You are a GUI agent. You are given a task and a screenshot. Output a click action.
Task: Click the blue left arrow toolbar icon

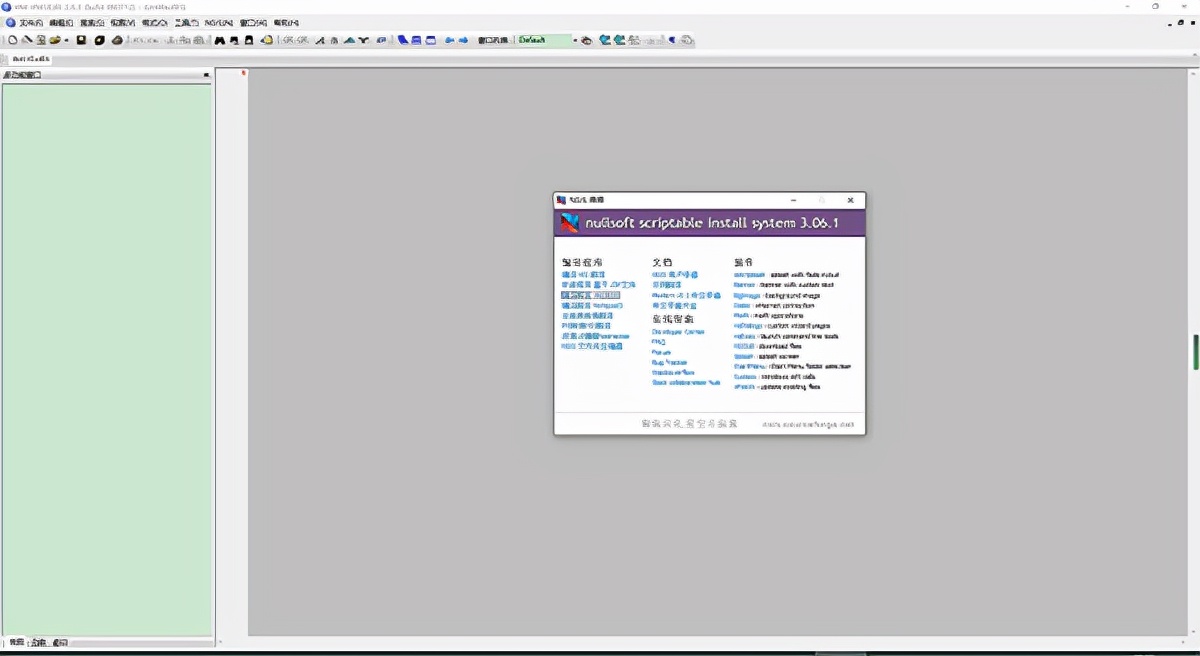[x=450, y=40]
